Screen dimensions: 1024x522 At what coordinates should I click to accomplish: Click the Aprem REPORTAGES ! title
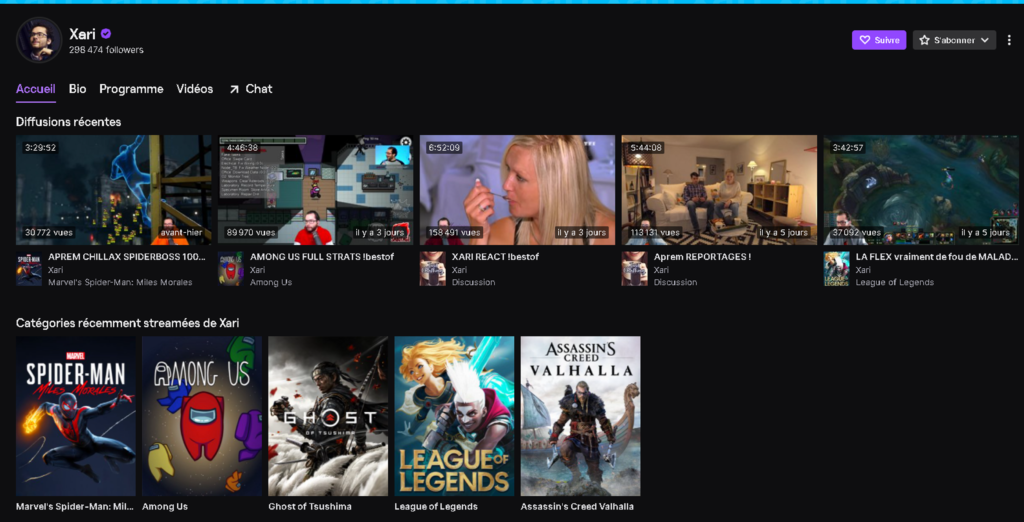click(702, 257)
